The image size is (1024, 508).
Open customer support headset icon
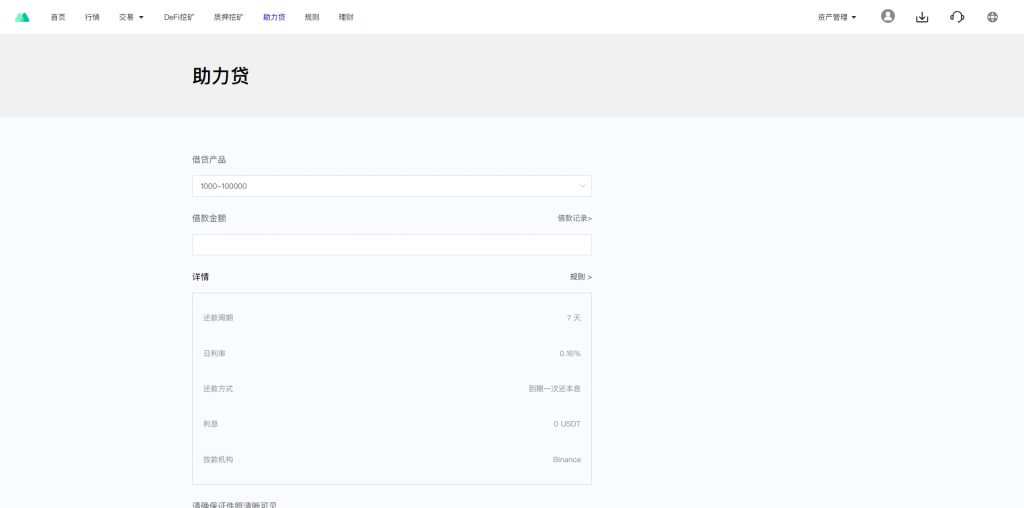tap(957, 17)
